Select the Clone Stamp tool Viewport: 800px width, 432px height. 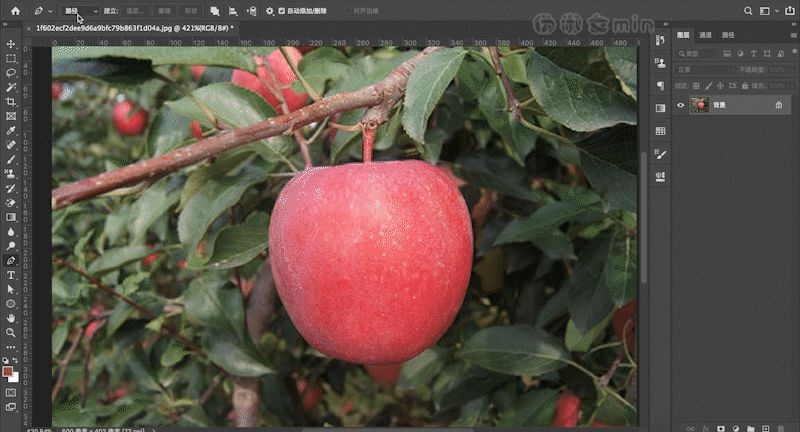tap(11, 174)
